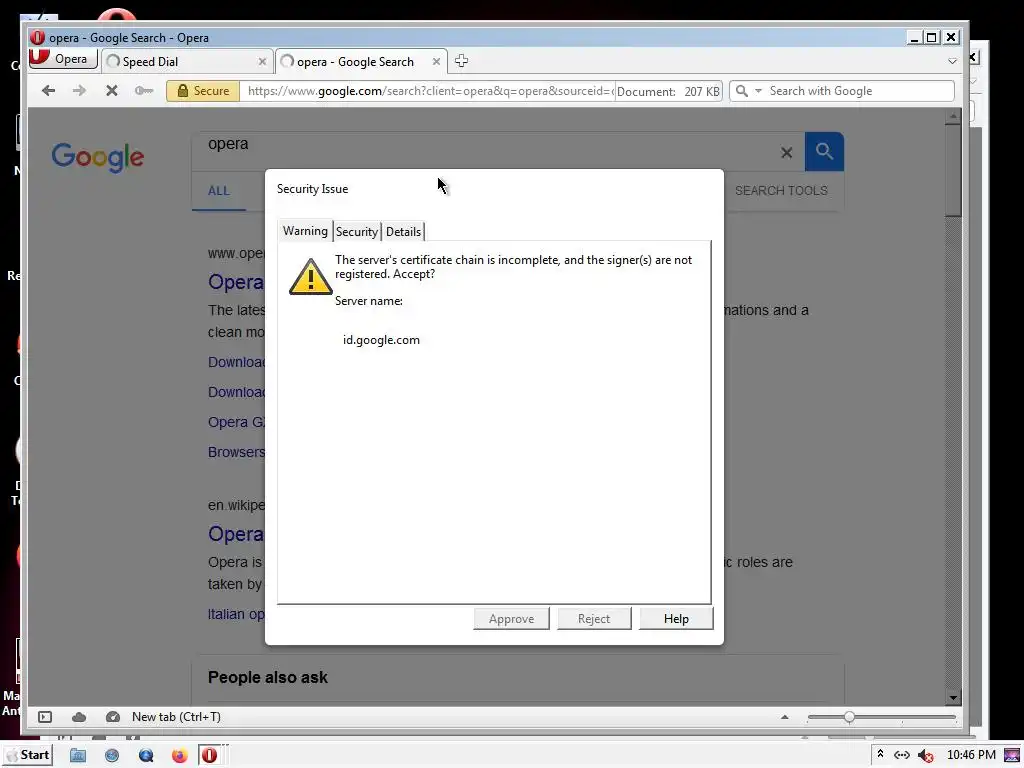Clear the Google search box with X

coord(786,152)
